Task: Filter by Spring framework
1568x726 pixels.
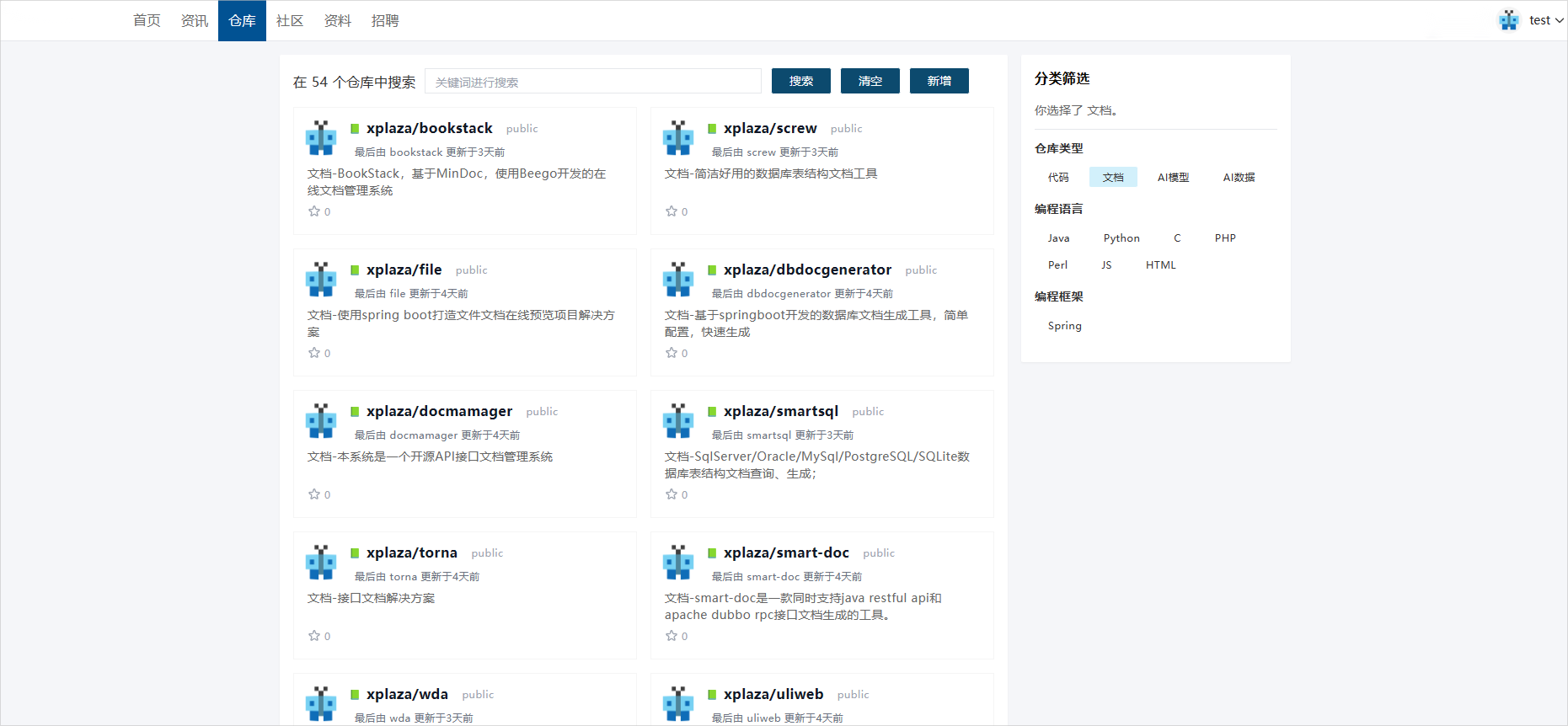Action: pos(1064,326)
